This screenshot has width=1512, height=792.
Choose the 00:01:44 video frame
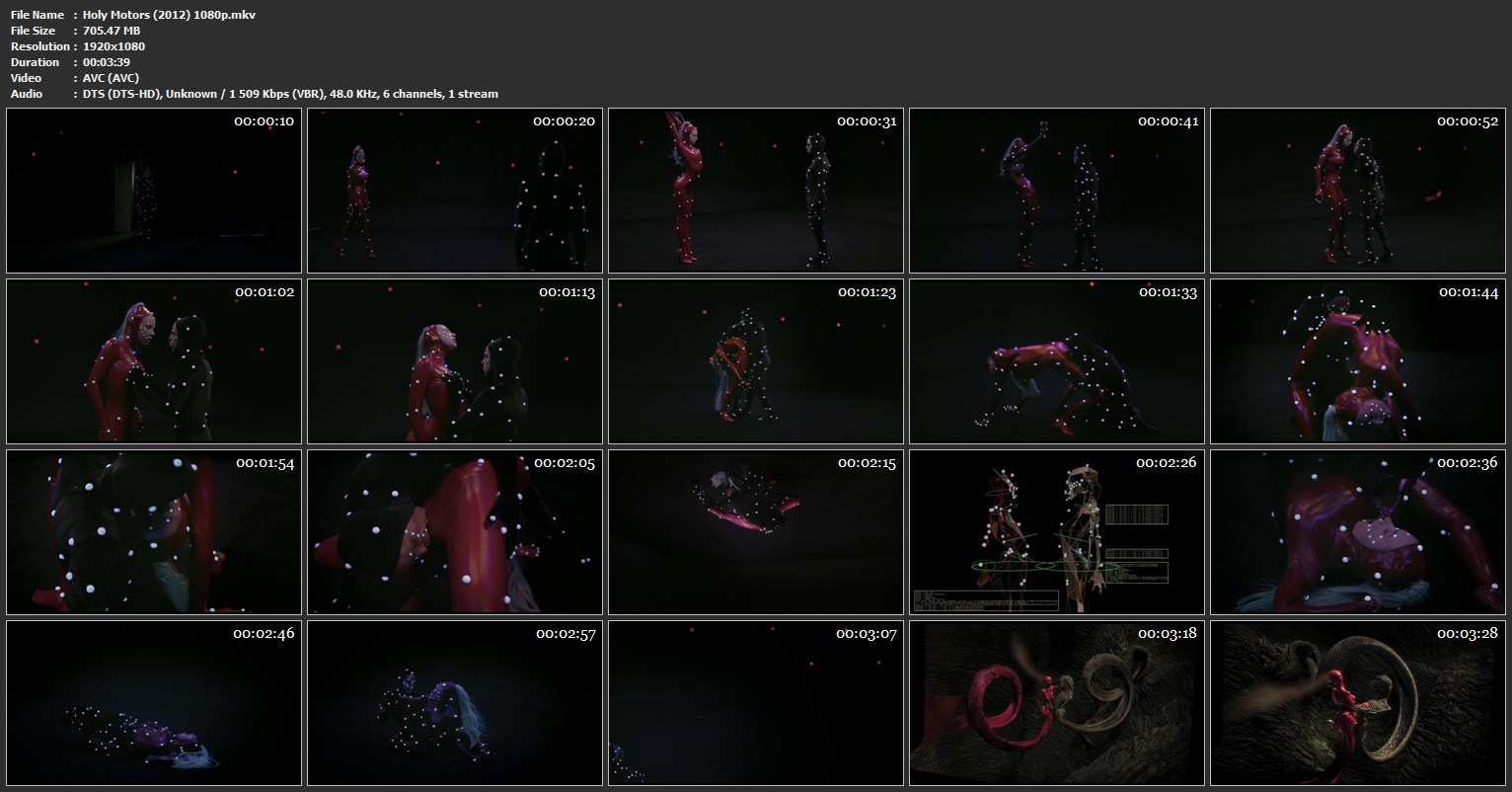(x=1358, y=361)
